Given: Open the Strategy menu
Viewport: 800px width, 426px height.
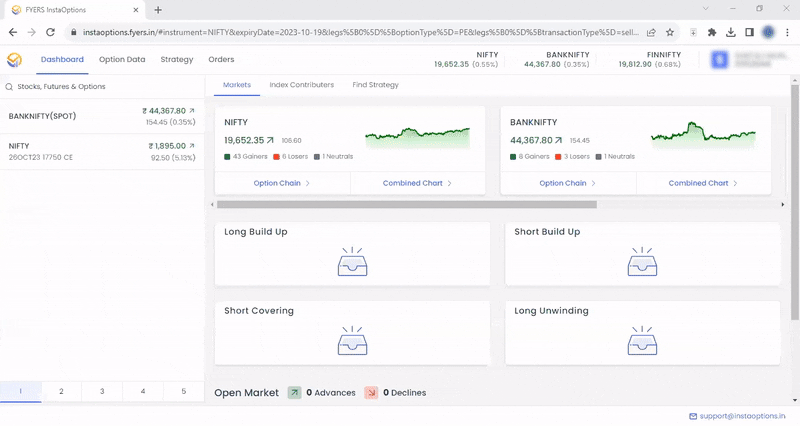Looking at the screenshot, I should click(x=177, y=60).
